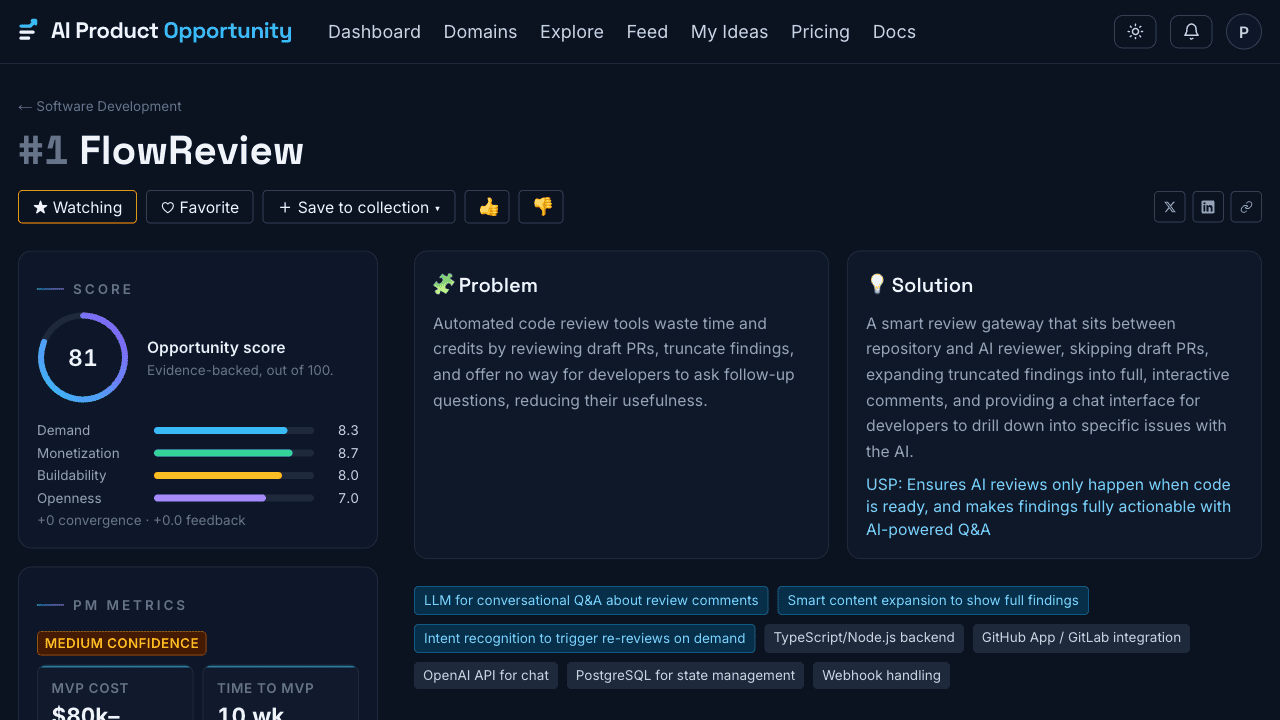The image size is (1280, 720).
Task: Click the '+0 convergence · +0.0 feedback' text
Action: click(x=141, y=520)
